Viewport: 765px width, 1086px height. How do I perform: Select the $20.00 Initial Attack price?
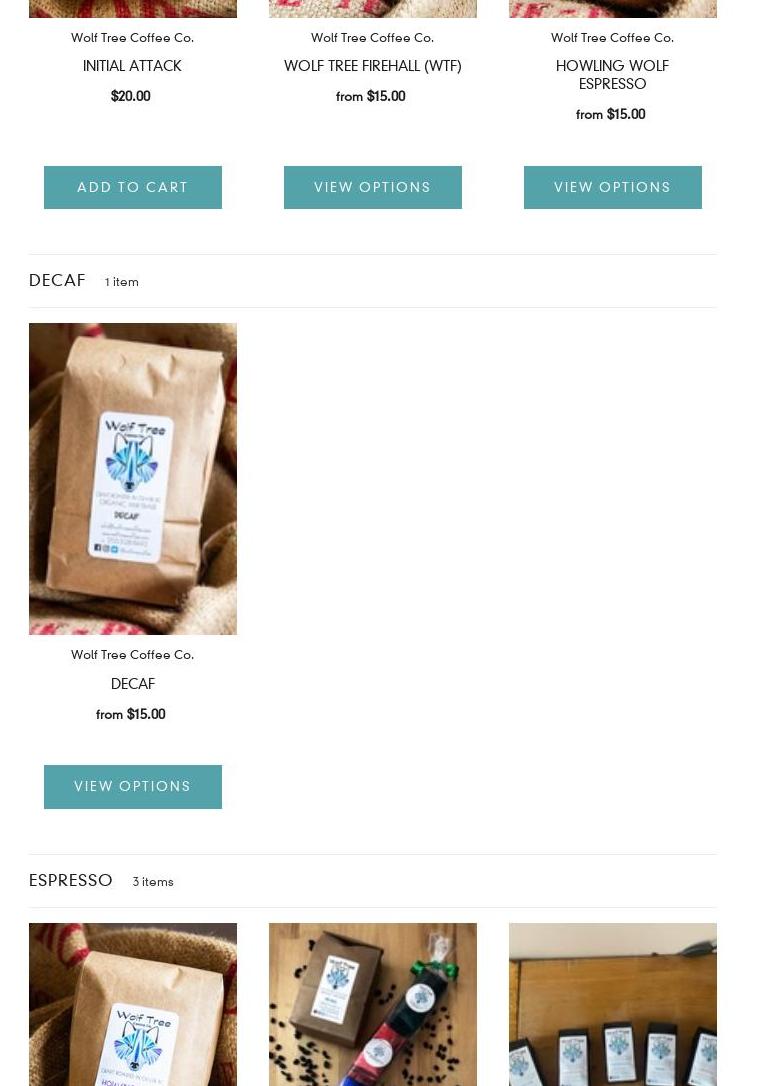[x=131, y=96]
